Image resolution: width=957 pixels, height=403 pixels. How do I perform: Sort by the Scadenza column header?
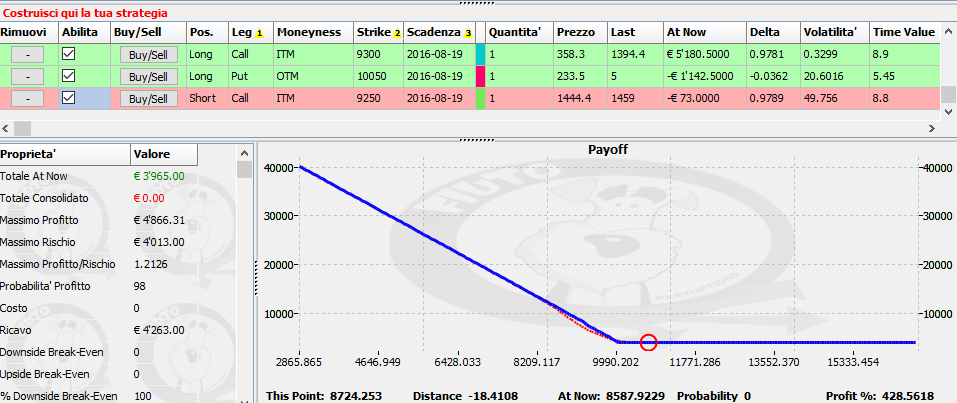439,32
